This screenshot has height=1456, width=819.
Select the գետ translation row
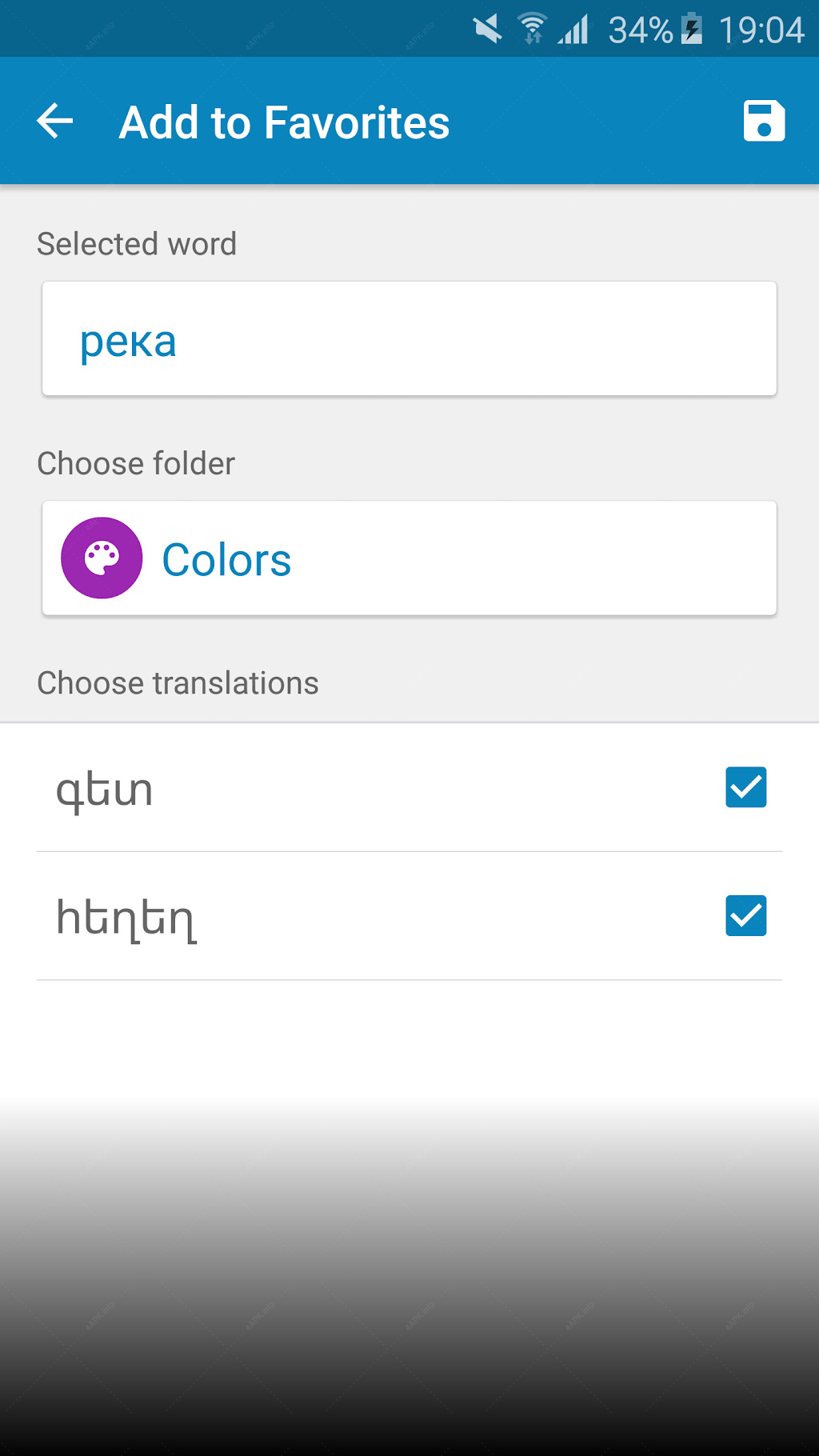coord(409,788)
